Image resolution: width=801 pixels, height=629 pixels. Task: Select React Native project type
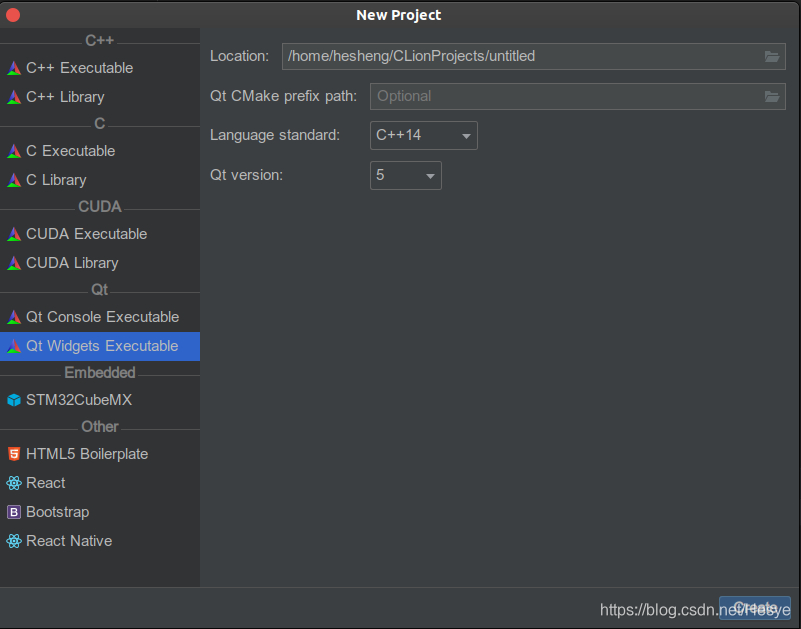pyautogui.click(x=100, y=541)
